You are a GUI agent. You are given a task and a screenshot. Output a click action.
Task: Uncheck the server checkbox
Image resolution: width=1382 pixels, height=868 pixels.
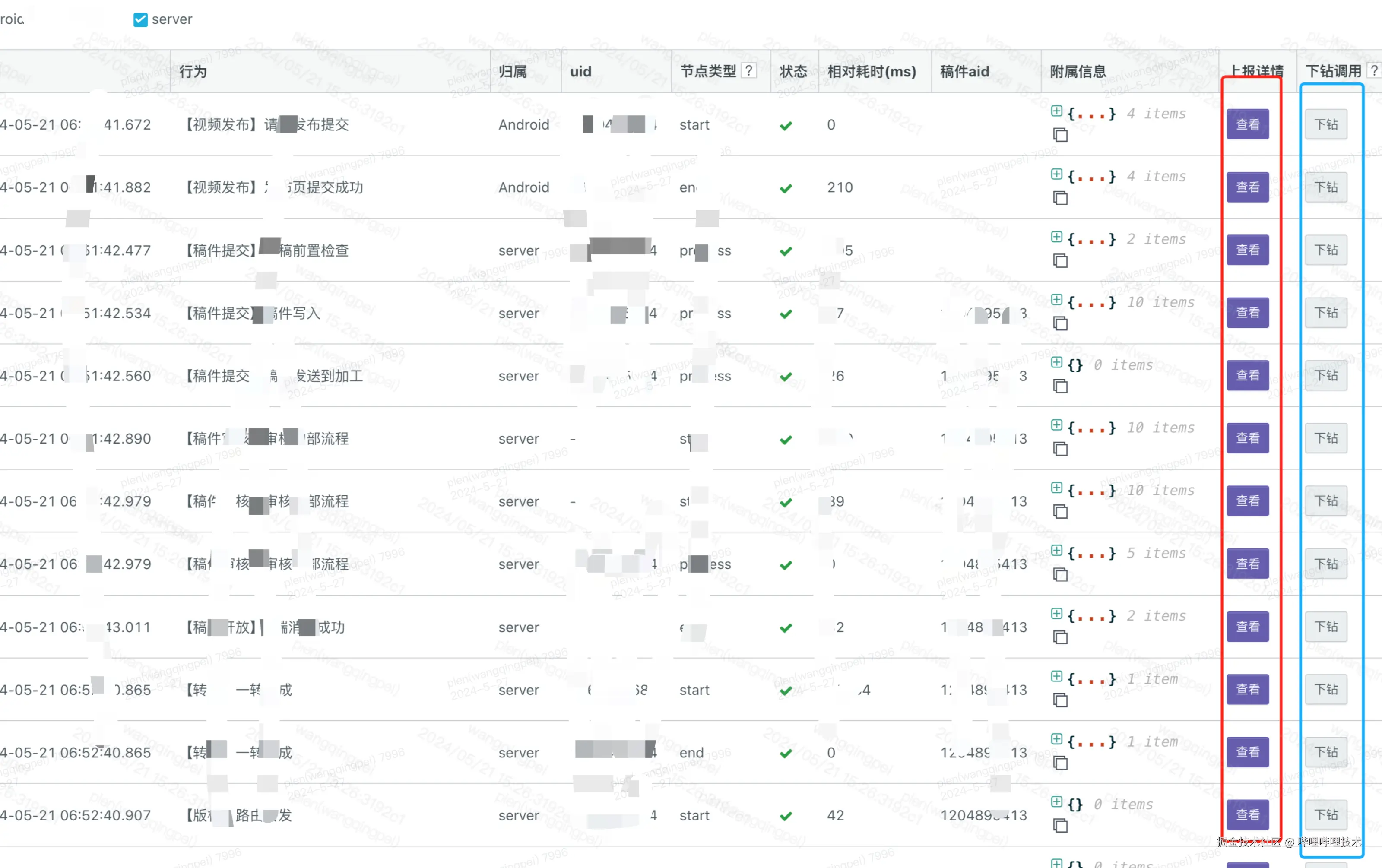click(140, 19)
